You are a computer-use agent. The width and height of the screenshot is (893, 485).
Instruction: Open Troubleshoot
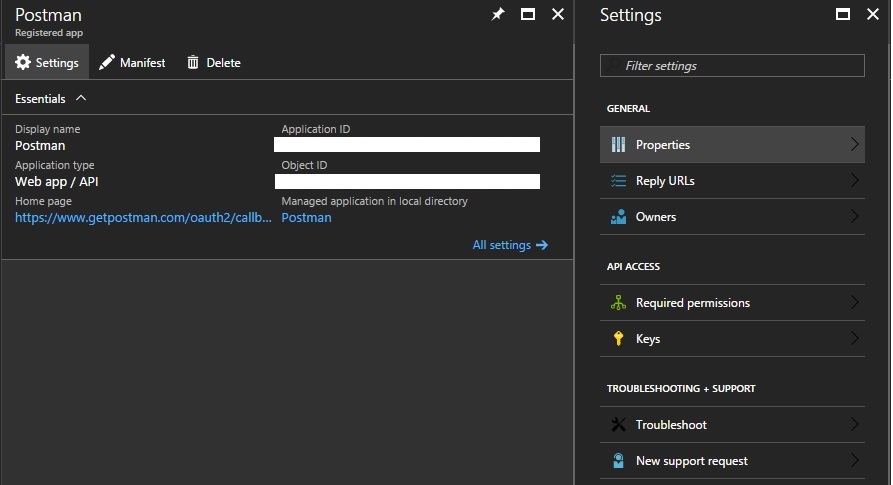(x=732, y=424)
